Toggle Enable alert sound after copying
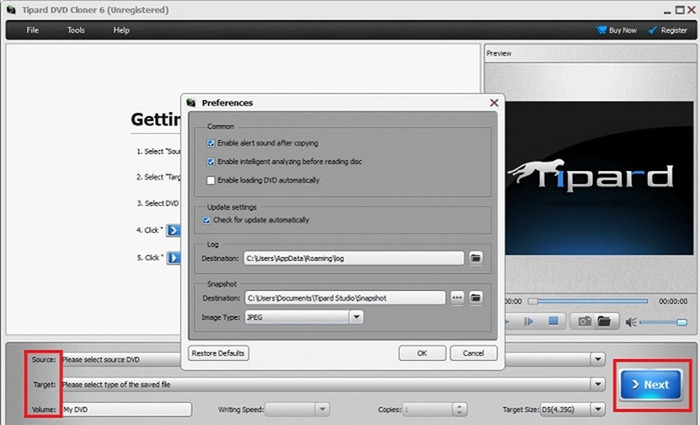 point(211,143)
